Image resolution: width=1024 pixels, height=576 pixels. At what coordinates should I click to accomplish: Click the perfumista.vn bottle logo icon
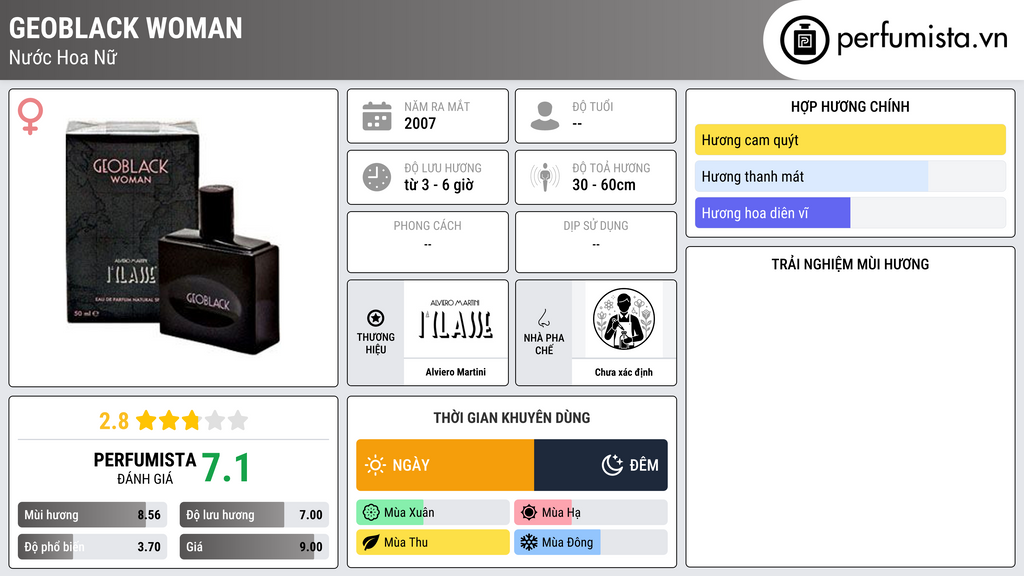(x=804, y=40)
